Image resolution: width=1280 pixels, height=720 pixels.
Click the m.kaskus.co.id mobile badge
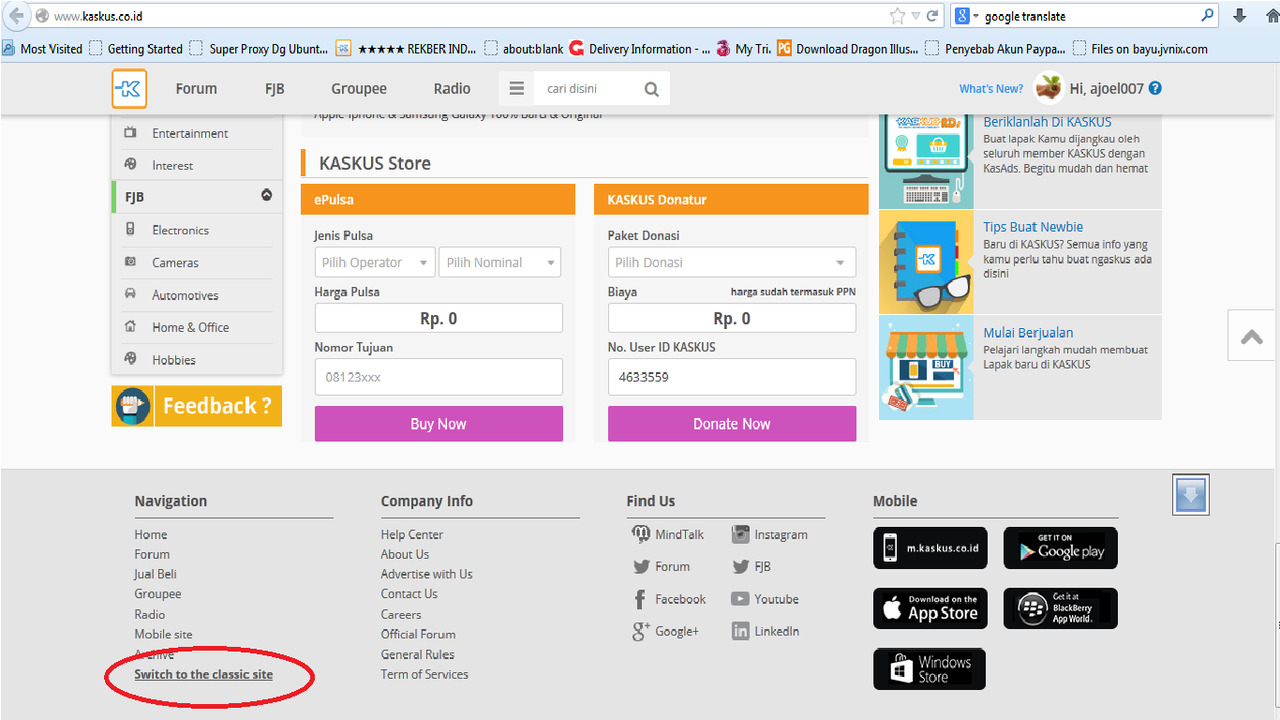[931, 548]
